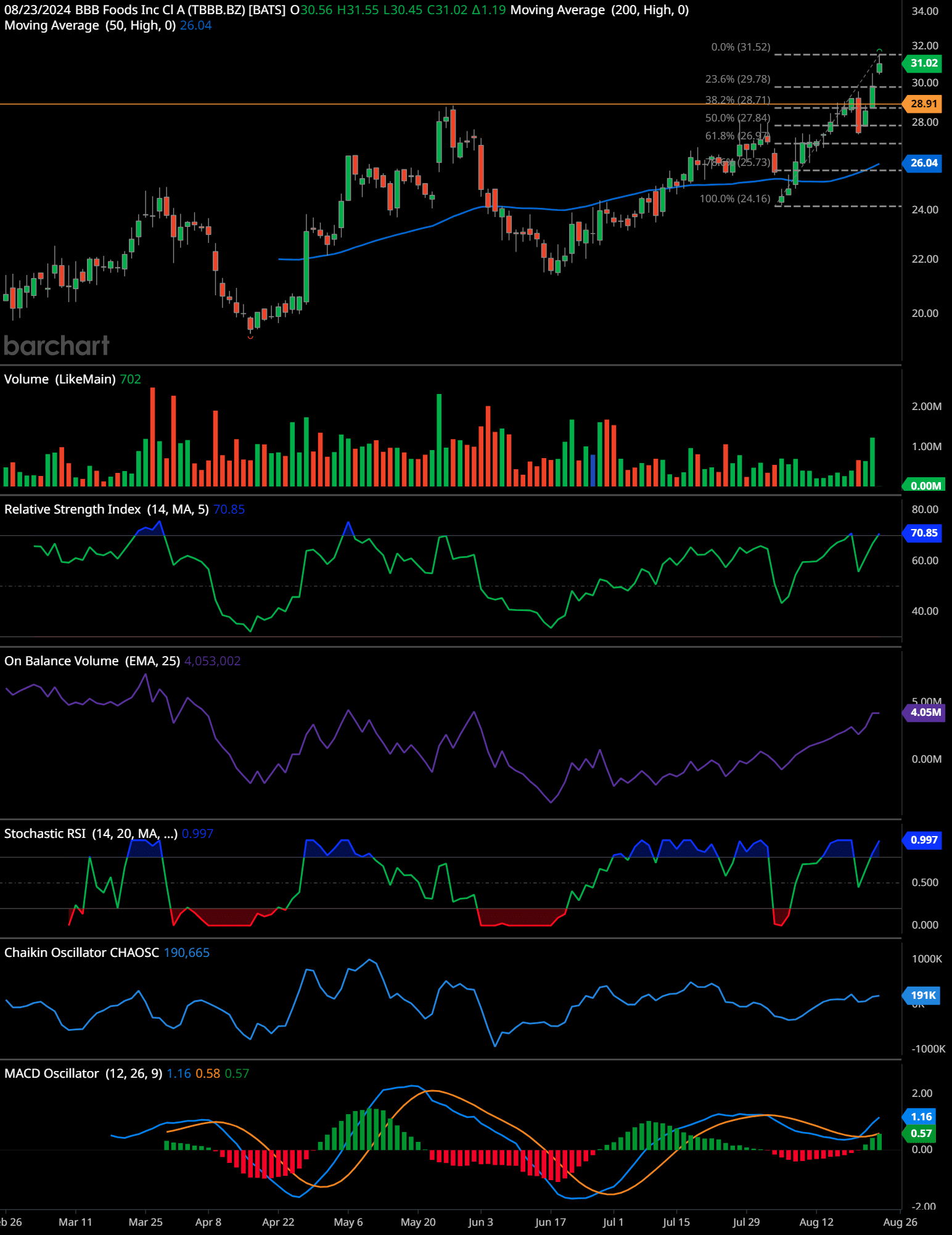Select the 38.2% (28.71) Fibonacci label

point(737,99)
